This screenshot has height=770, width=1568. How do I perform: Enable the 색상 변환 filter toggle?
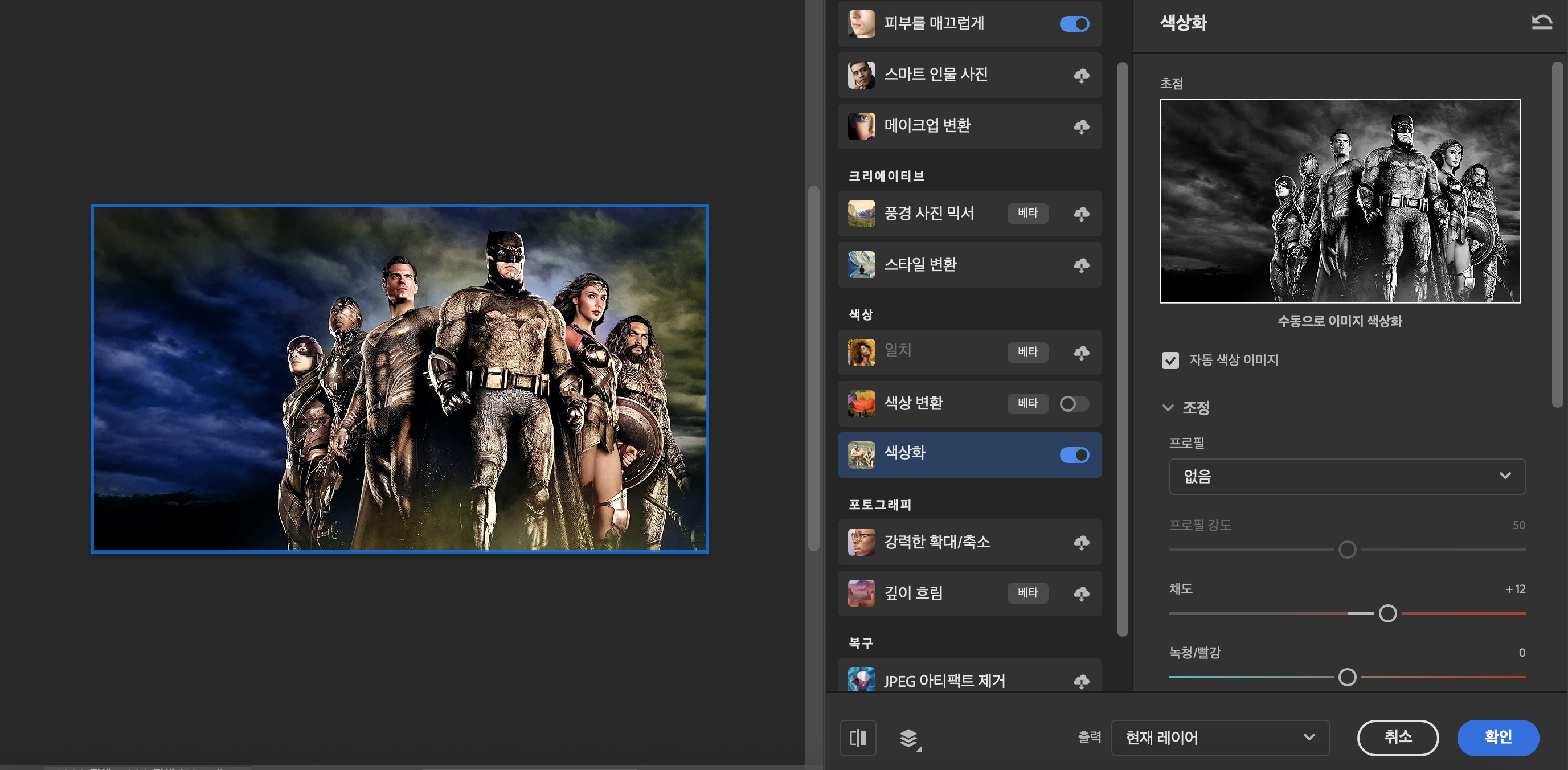(x=1074, y=404)
